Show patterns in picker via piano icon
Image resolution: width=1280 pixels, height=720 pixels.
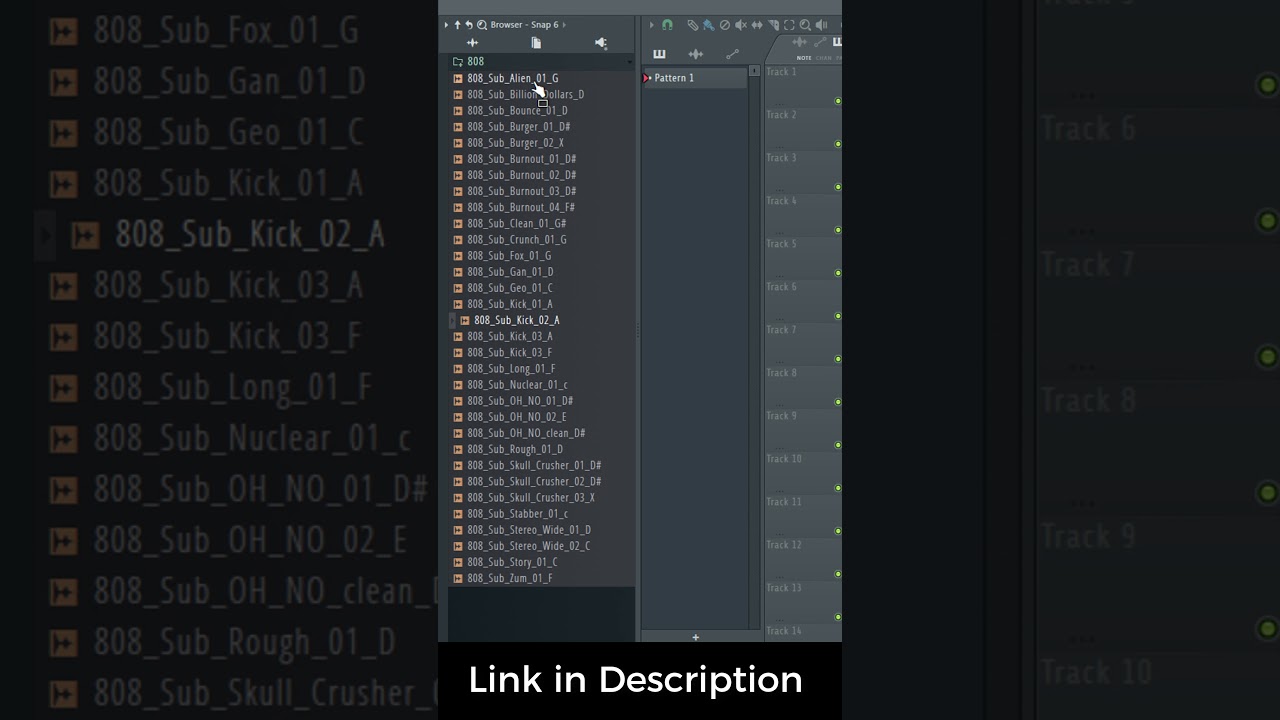point(659,54)
